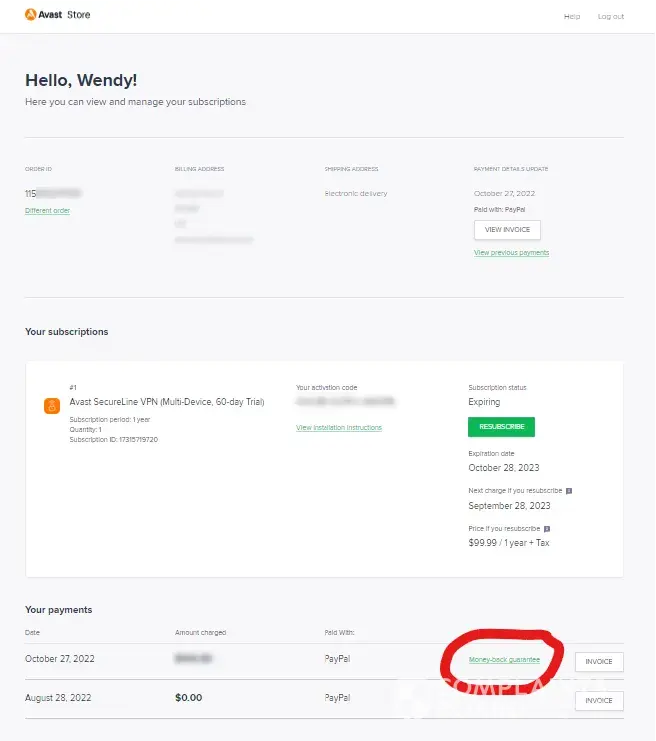The image size is (656, 741).
Task: Click the orange SecureLine VPN product icon
Action: (x=49, y=407)
